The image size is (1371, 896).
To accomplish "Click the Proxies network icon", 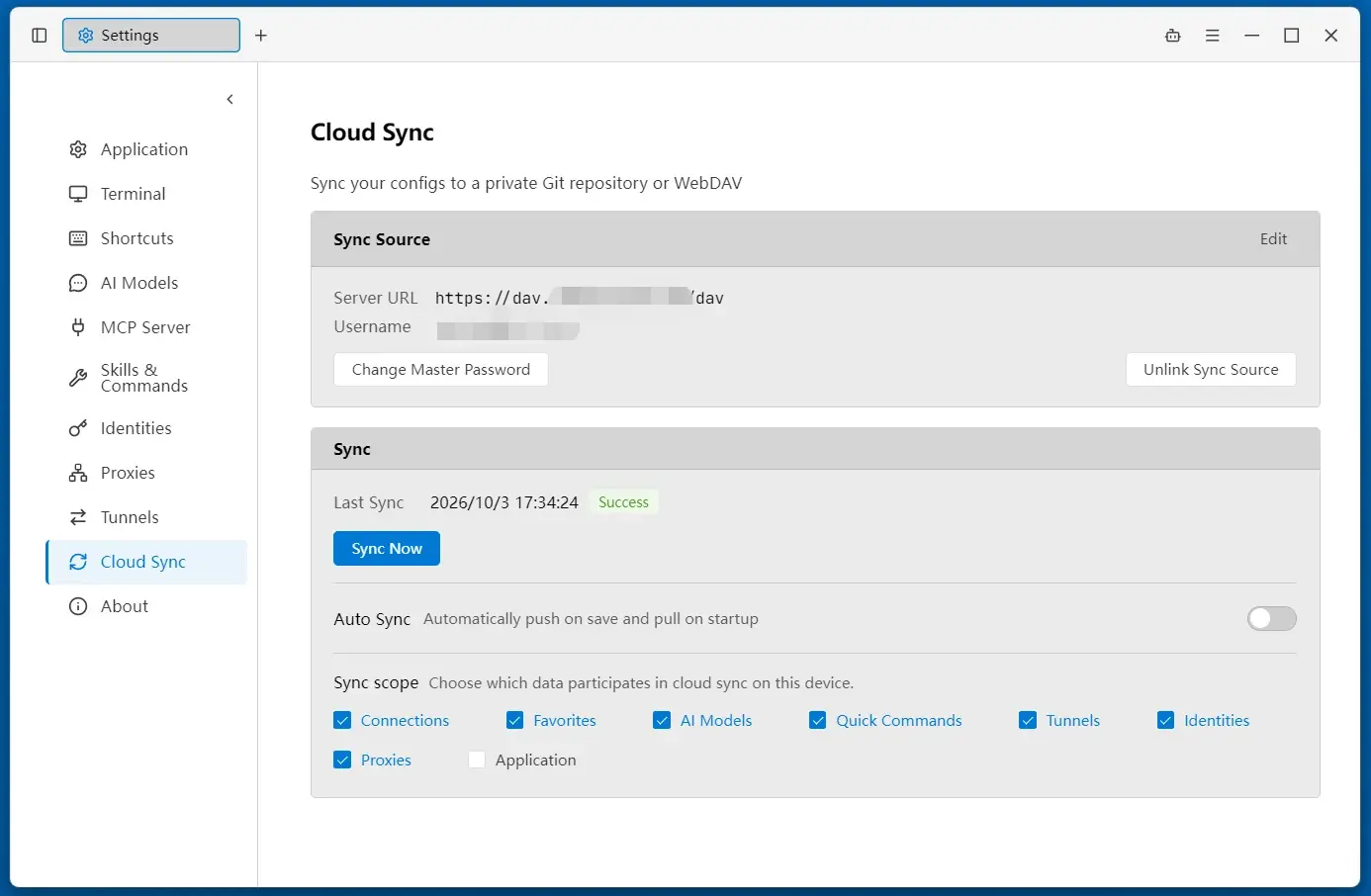I will [78, 473].
